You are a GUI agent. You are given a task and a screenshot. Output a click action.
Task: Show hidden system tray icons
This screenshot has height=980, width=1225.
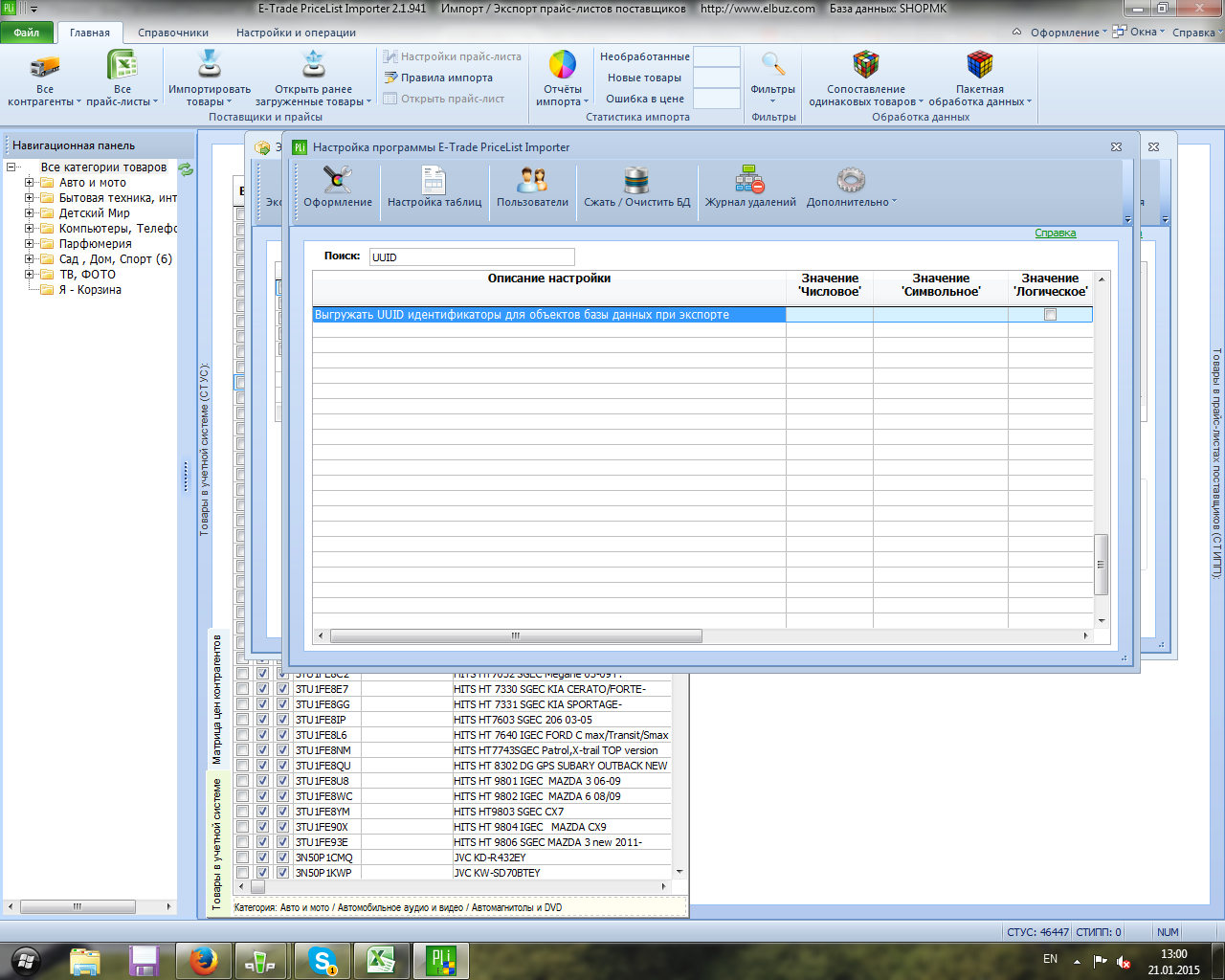pyautogui.click(x=1077, y=961)
